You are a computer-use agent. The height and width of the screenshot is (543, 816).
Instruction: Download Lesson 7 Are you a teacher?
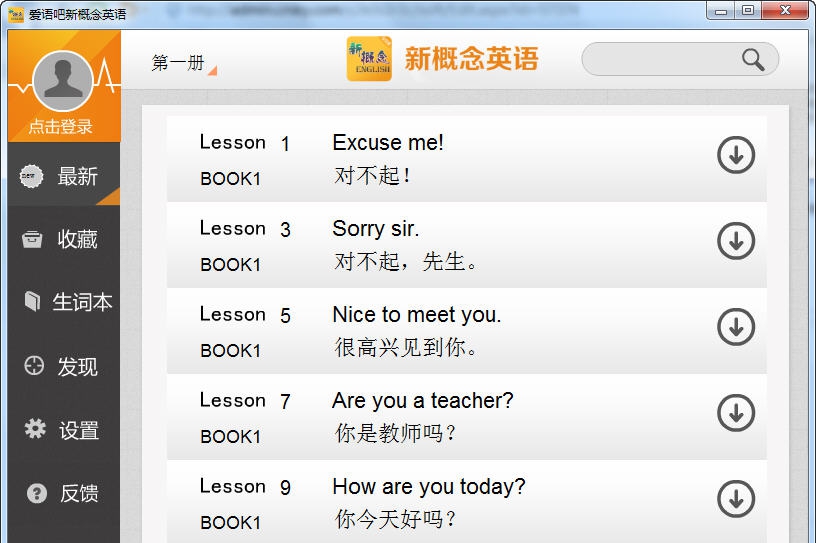tap(736, 413)
